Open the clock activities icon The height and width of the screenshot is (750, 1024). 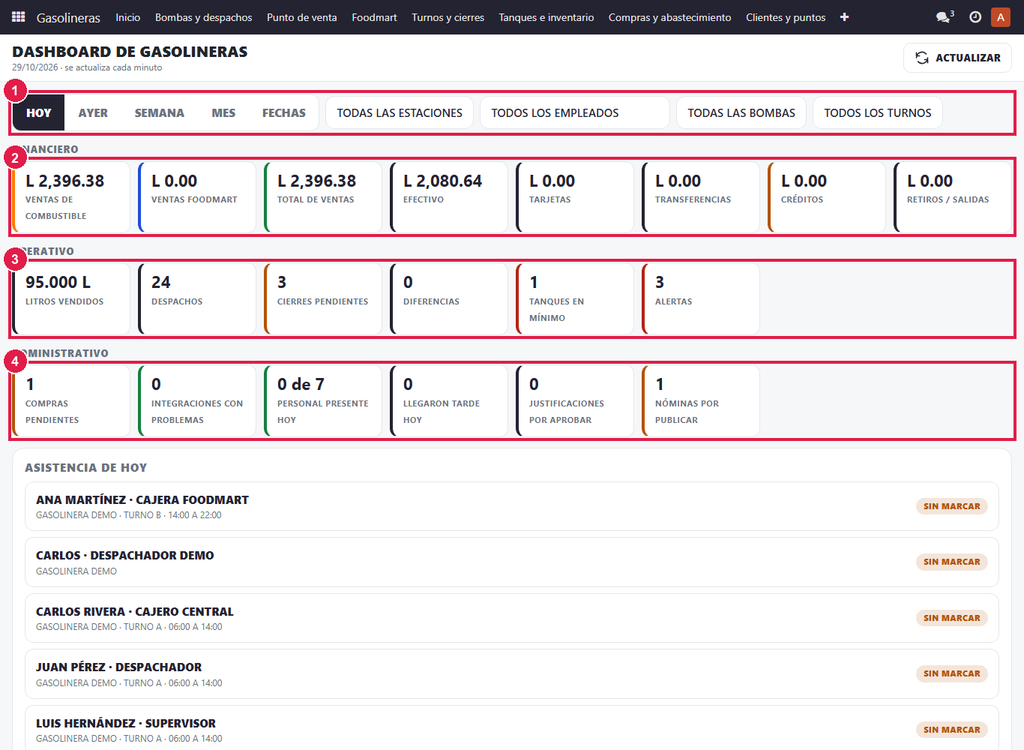(974, 17)
